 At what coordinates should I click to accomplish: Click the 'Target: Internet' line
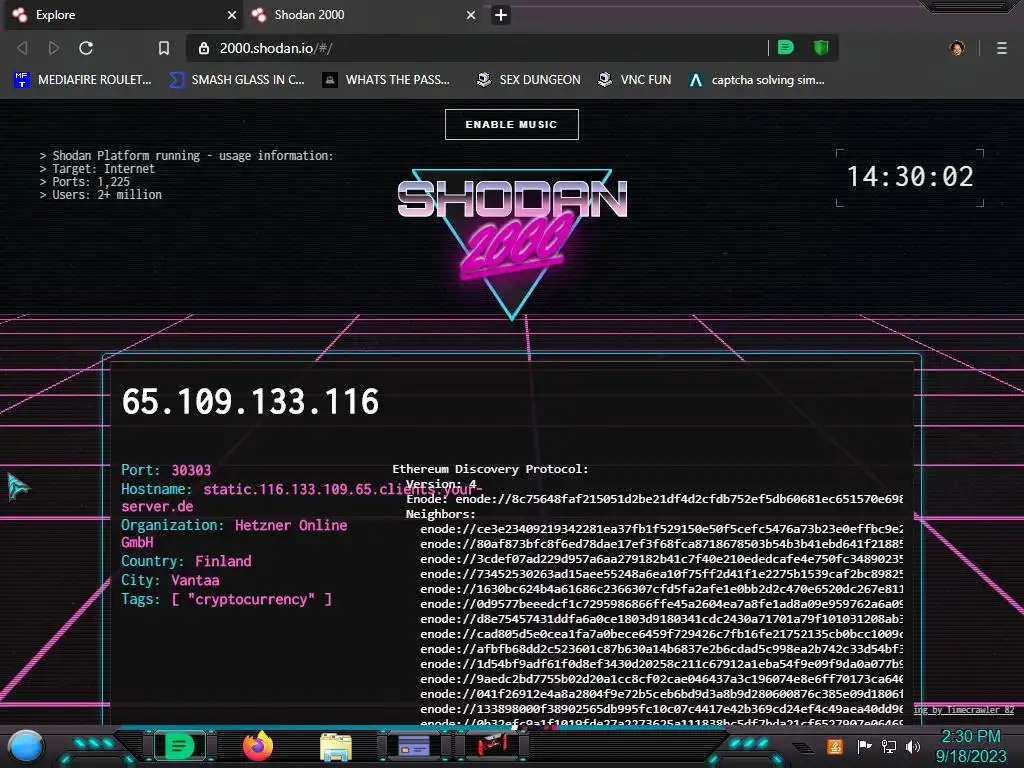(97, 168)
